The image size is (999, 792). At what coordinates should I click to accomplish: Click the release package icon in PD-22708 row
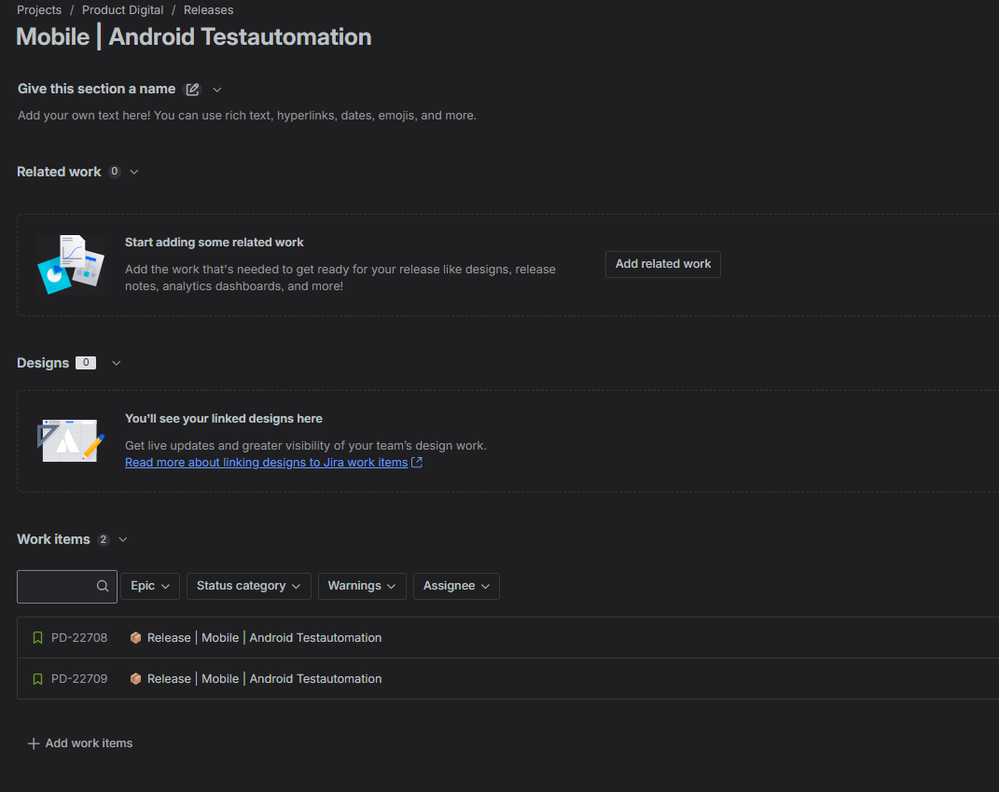[135, 638]
